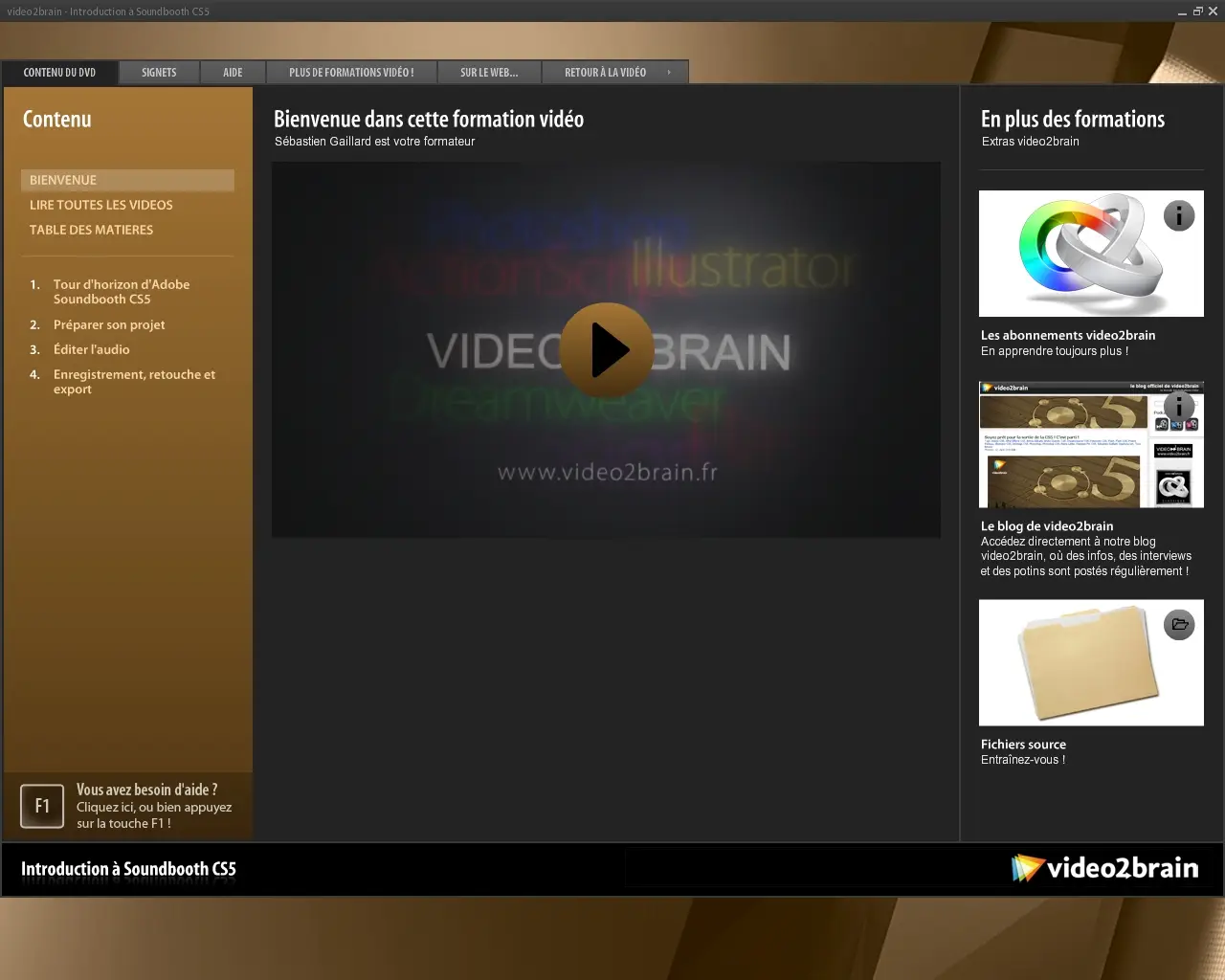The width and height of the screenshot is (1225, 980).
Task: Click Les abonnements video2brain title
Action: point(1068,335)
